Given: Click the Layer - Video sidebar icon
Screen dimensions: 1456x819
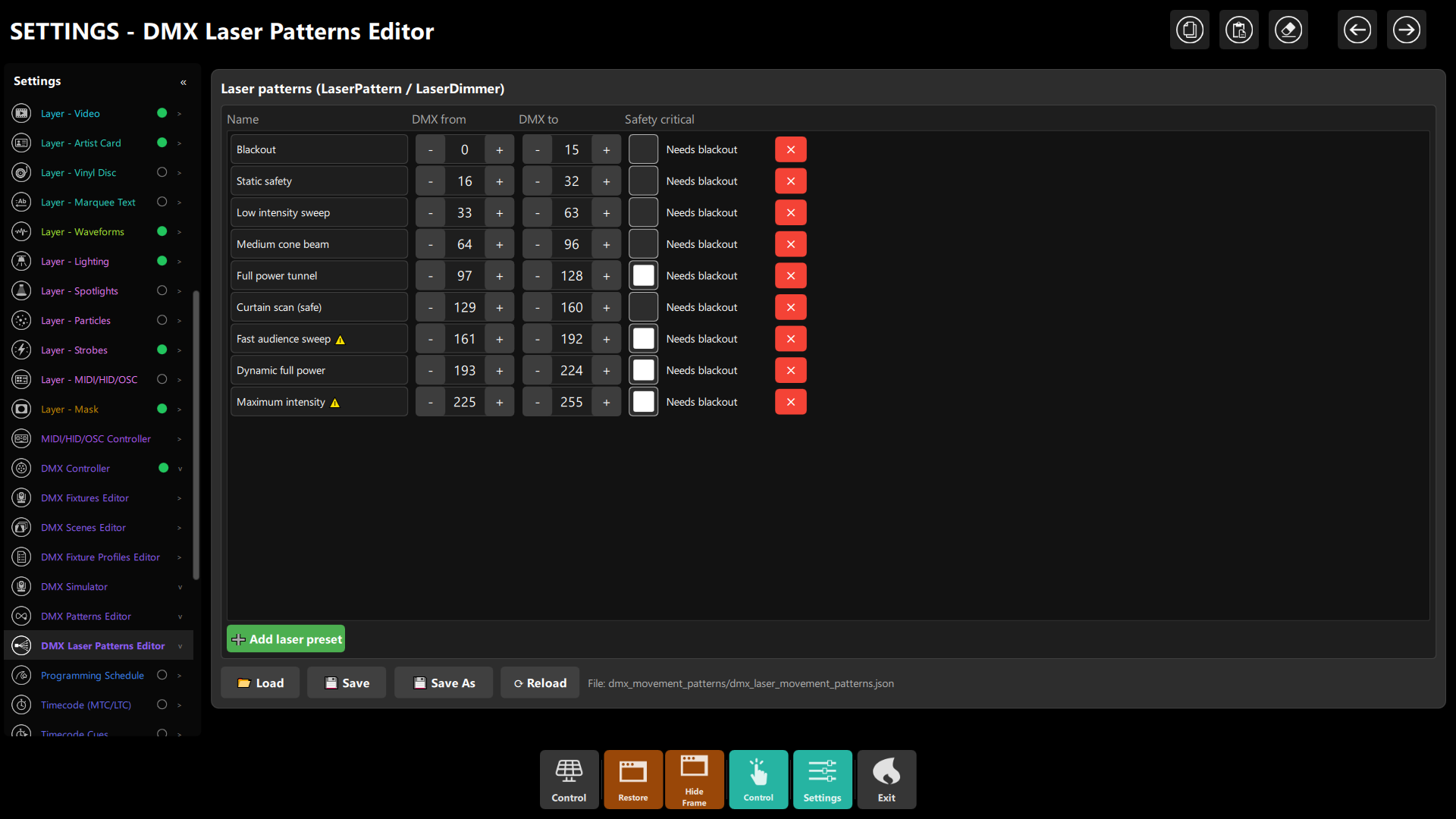Looking at the screenshot, I should (x=22, y=113).
